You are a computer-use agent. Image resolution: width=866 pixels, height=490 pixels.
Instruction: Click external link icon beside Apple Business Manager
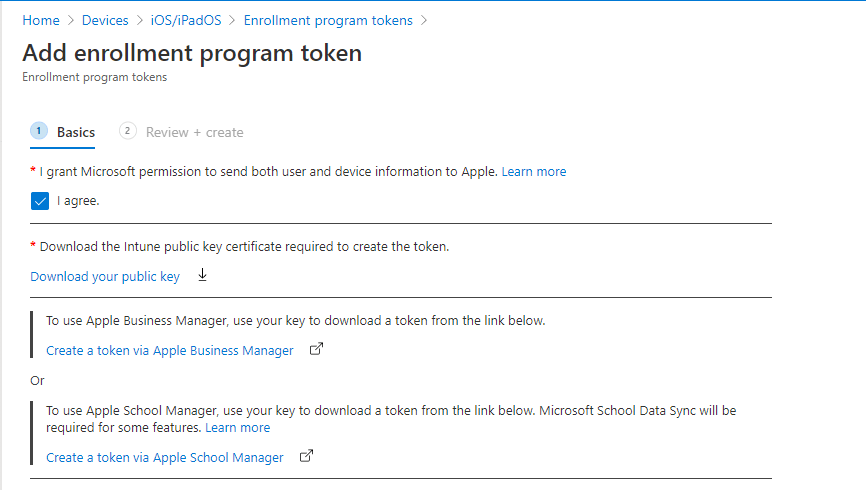tap(316, 350)
